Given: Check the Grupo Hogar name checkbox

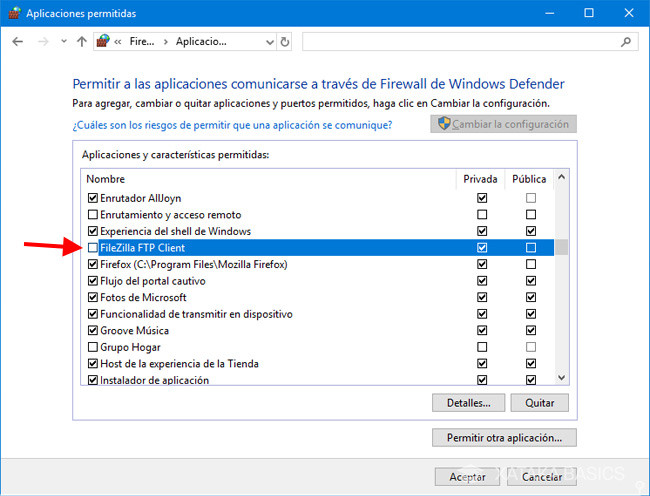Looking at the screenshot, I should tap(93, 347).
